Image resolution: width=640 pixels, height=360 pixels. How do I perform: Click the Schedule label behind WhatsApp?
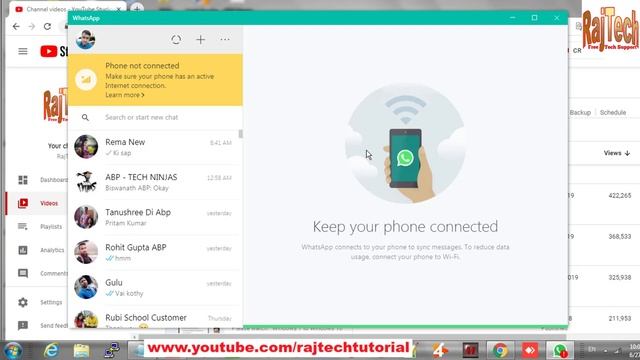[x=613, y=112]
